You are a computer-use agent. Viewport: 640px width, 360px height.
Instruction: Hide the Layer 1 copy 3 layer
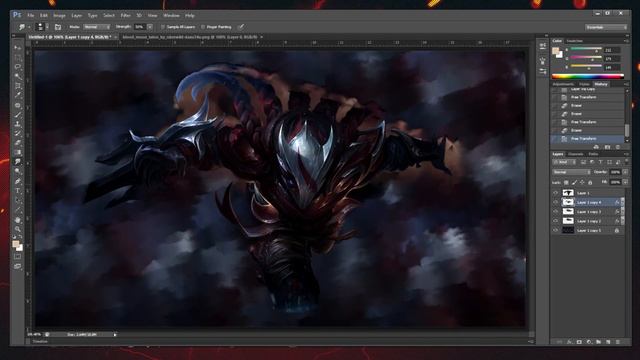pos(555,212)
